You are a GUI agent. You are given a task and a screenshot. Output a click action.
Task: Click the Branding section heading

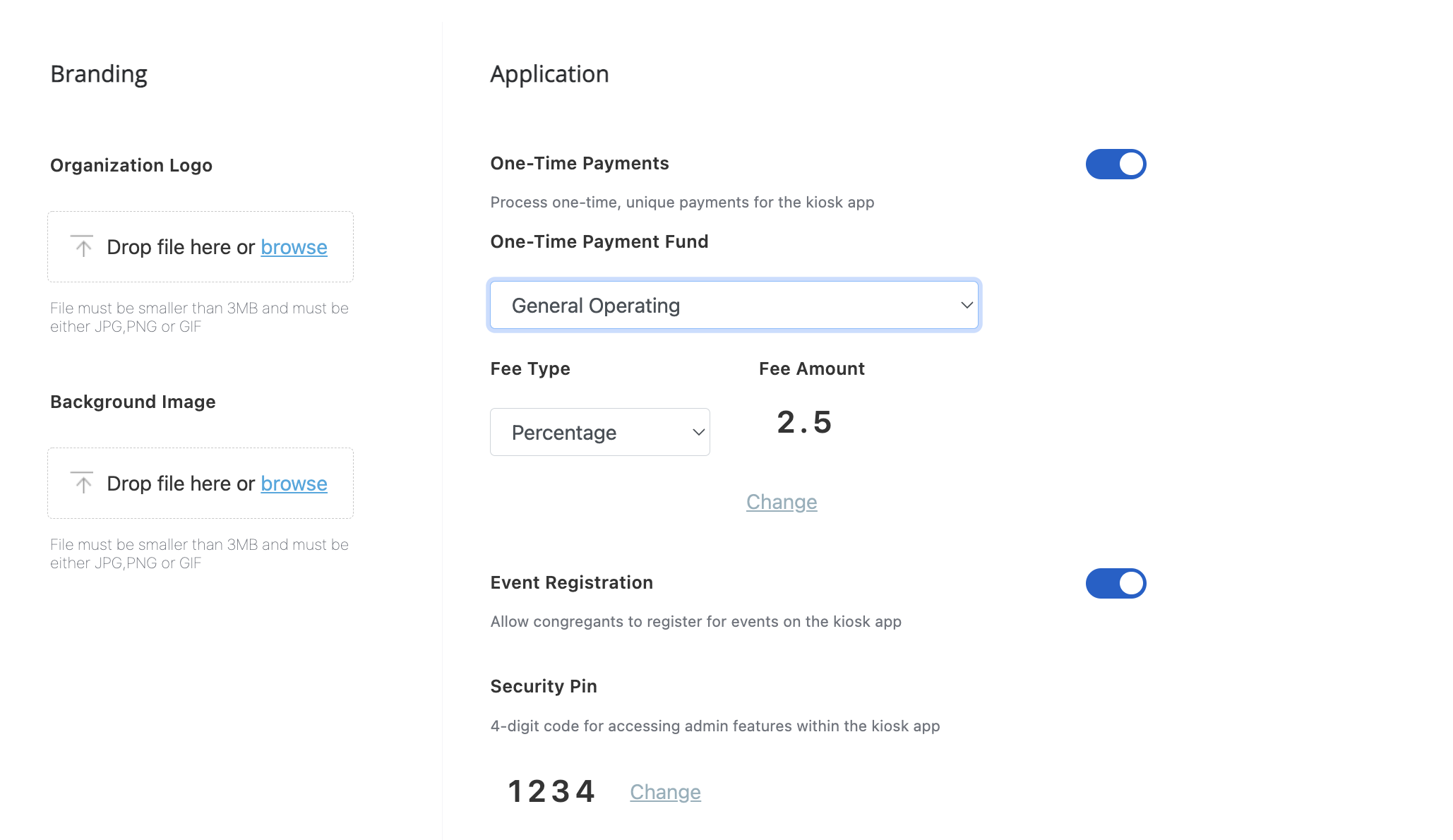click(x=99, y=74)
